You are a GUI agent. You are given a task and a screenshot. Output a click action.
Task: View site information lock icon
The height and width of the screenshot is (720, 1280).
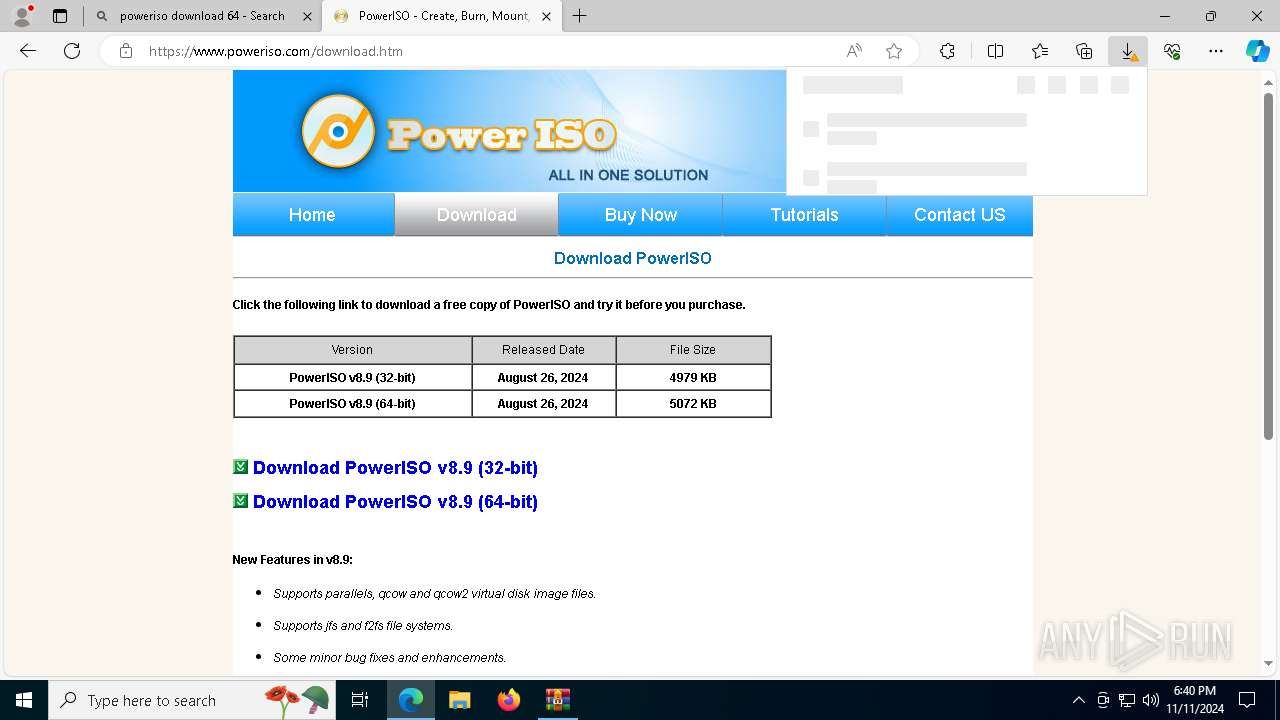pyautogui.click(x=126, y=51)
